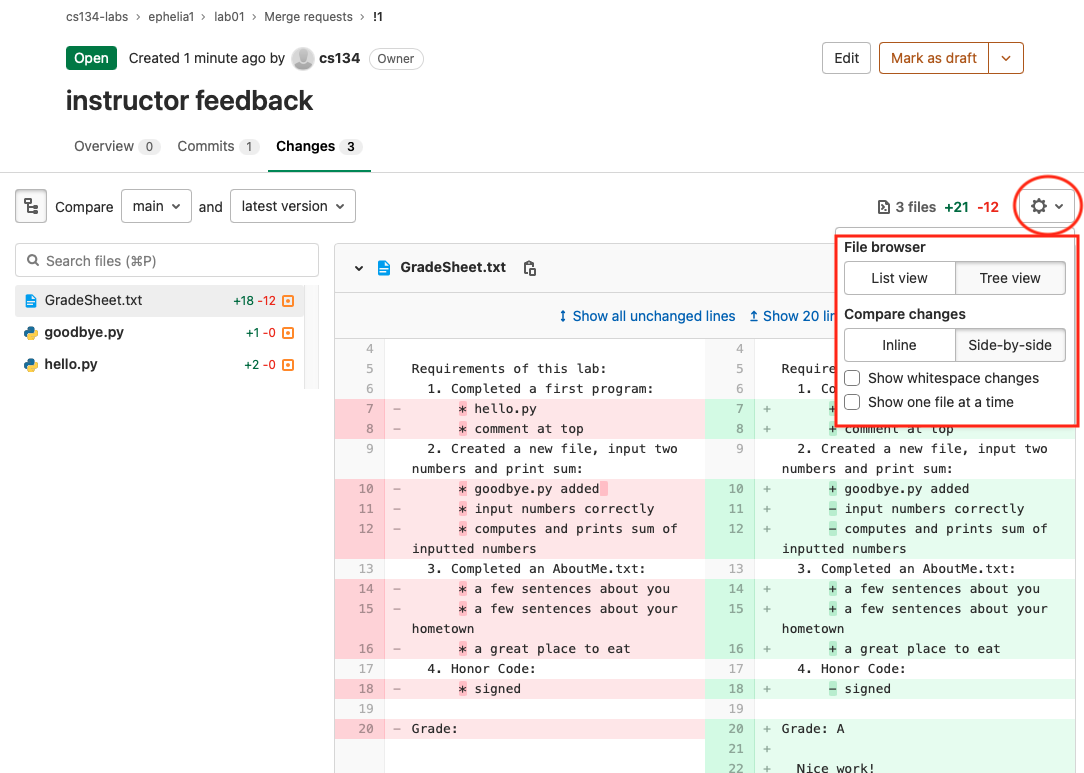Viewport: 1084px width, 773px height.
Task: Click the Owner badge
Action: (396, 59)
